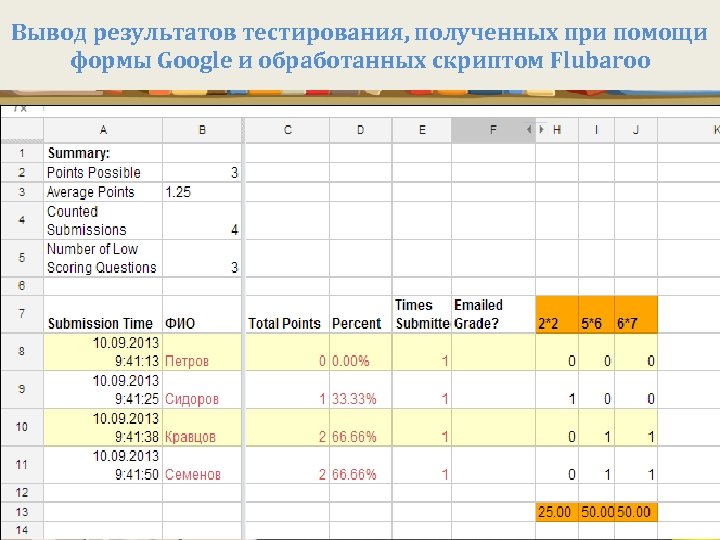Screen dimensions: 720x540
Task: Click the 'Percent' header cell
Action: [360, 315]
